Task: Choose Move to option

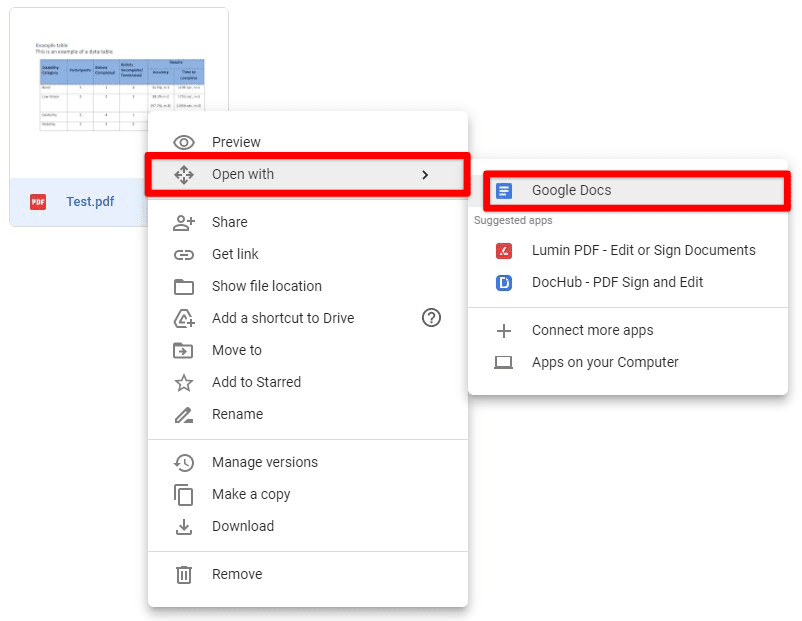Action: pyautogui.click(x=308, y=350)
